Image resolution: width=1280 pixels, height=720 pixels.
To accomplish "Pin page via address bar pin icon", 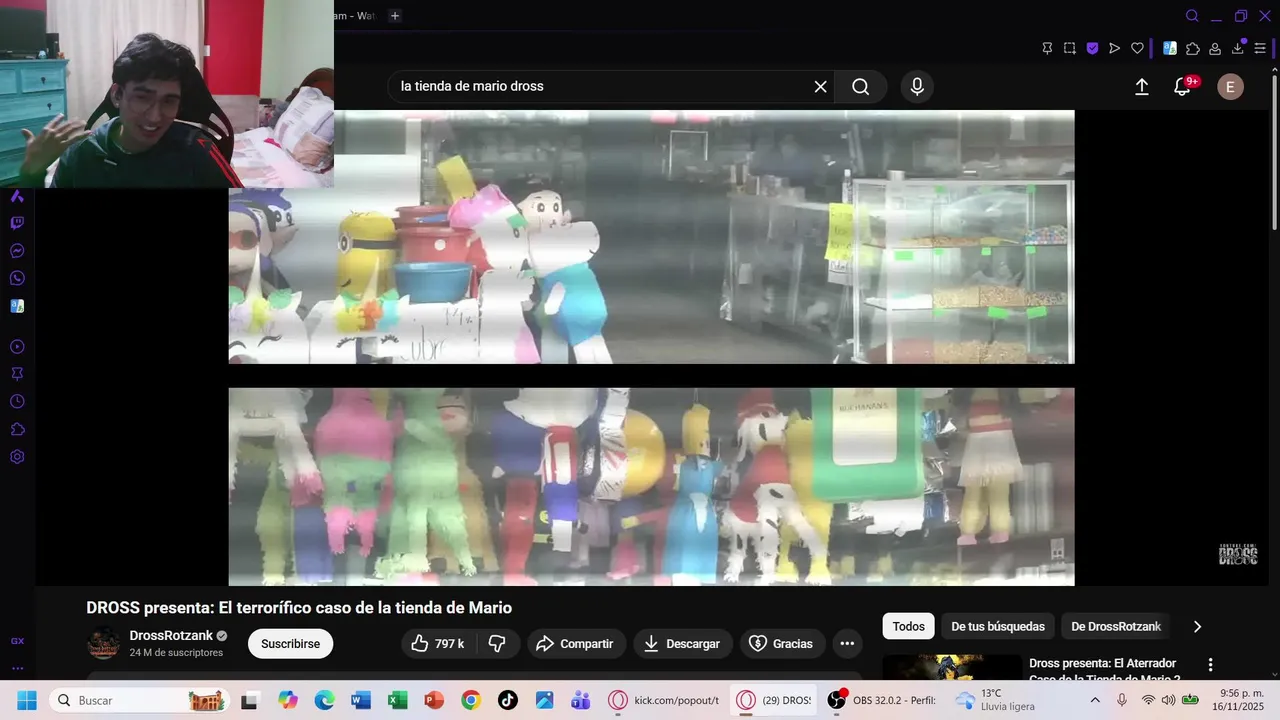I will coord(1047,48).
